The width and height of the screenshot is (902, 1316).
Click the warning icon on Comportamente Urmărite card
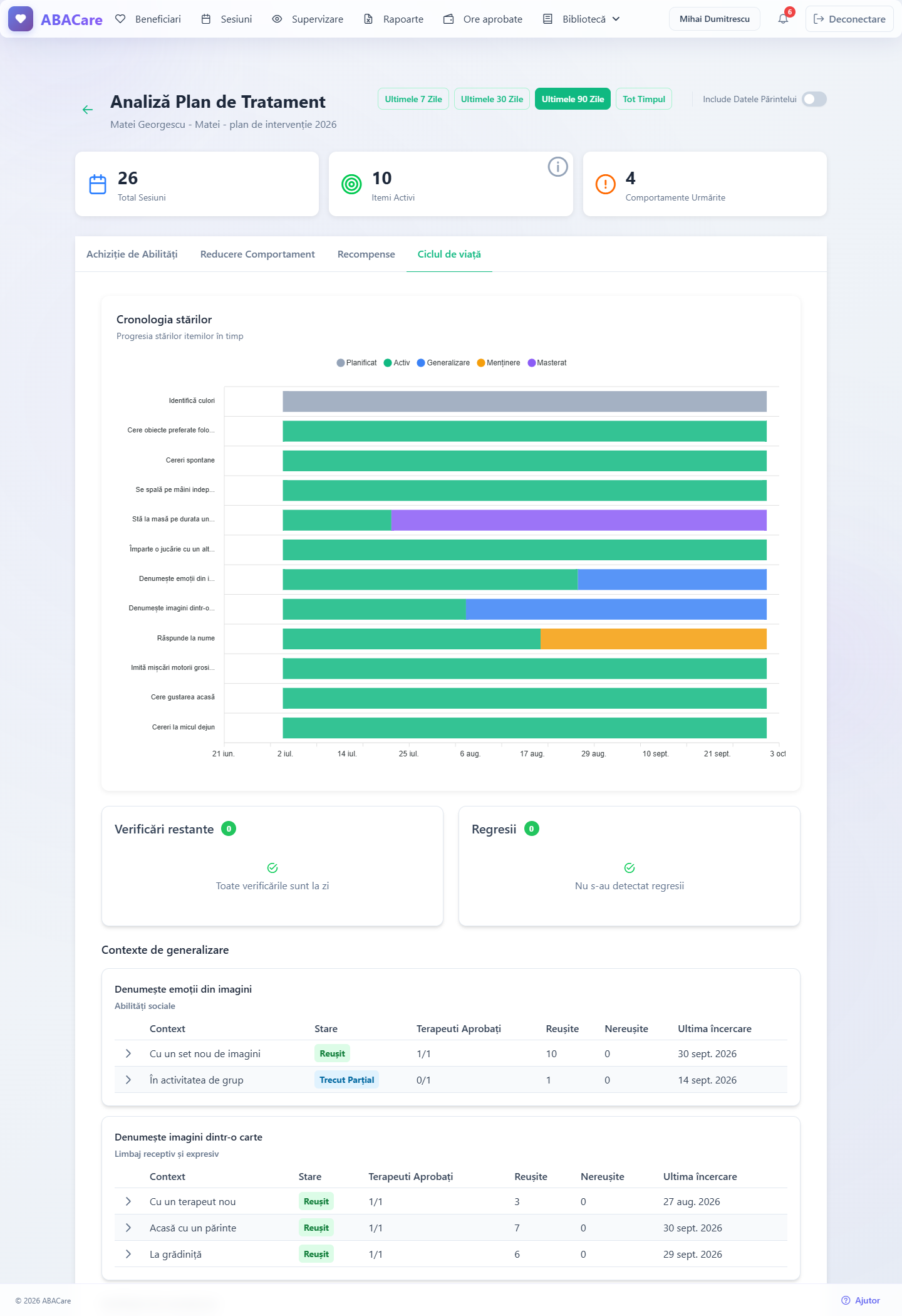(606, 184)
